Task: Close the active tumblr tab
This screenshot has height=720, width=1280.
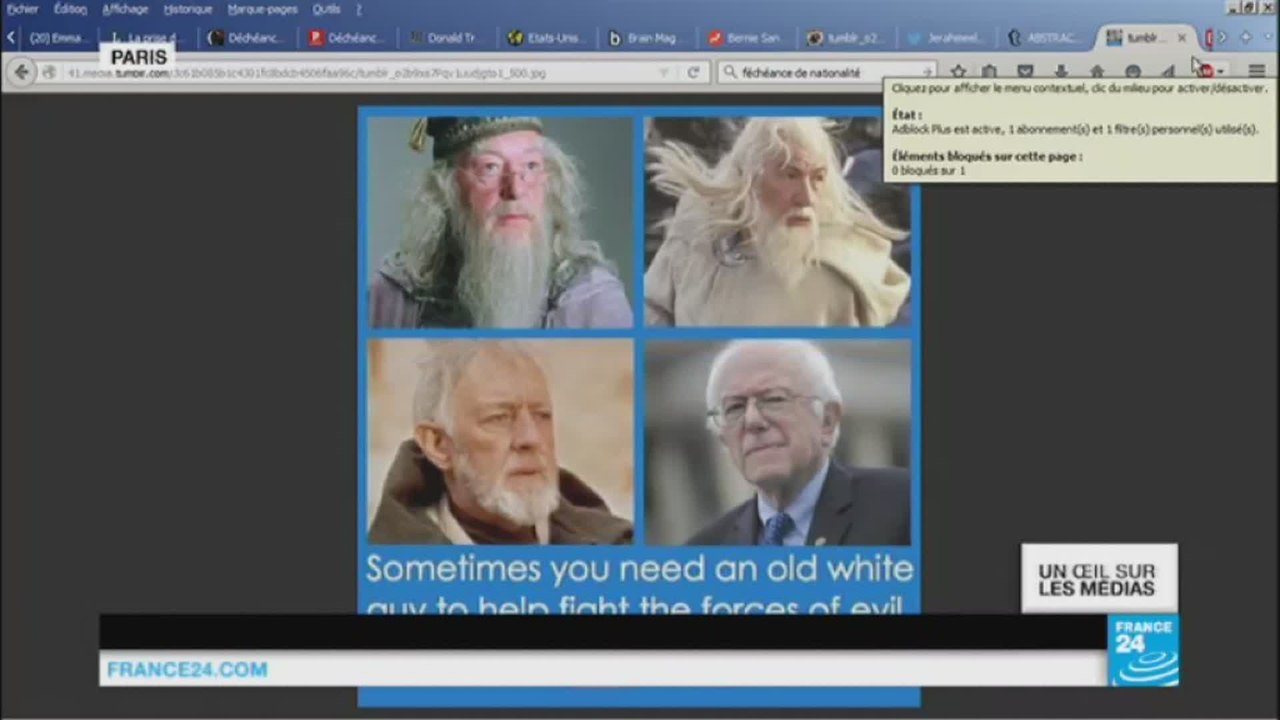Action: point(1182,38)
